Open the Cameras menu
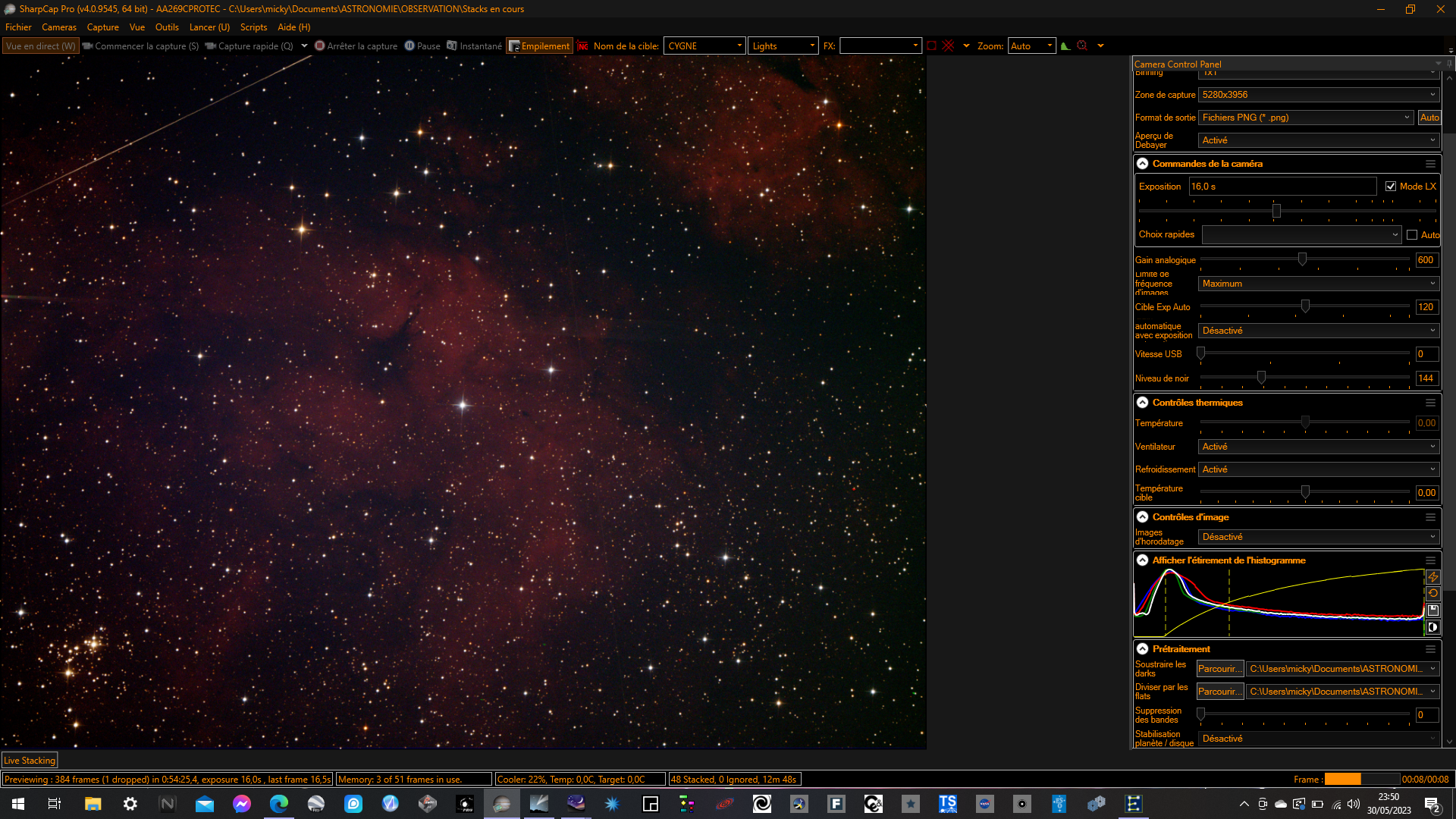Screen dimensions: 1456x819 point(59,27)
